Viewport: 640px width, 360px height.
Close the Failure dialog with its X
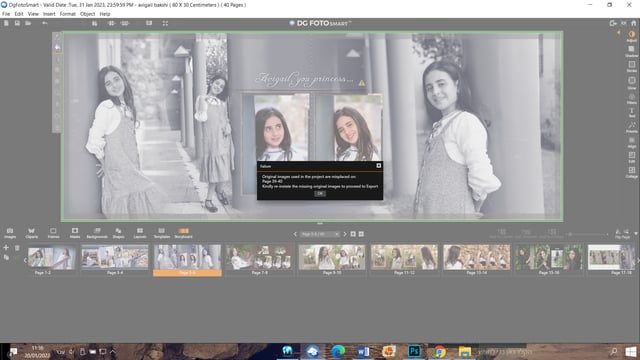click(378, 165)
